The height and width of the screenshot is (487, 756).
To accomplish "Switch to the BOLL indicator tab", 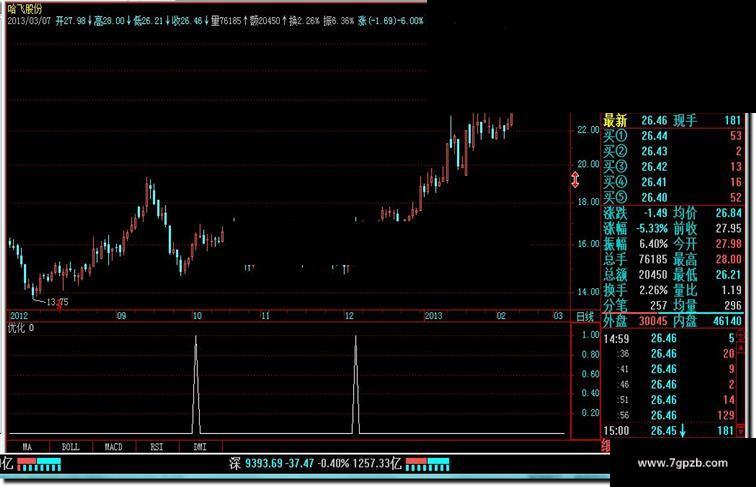I will pos(70,447).
